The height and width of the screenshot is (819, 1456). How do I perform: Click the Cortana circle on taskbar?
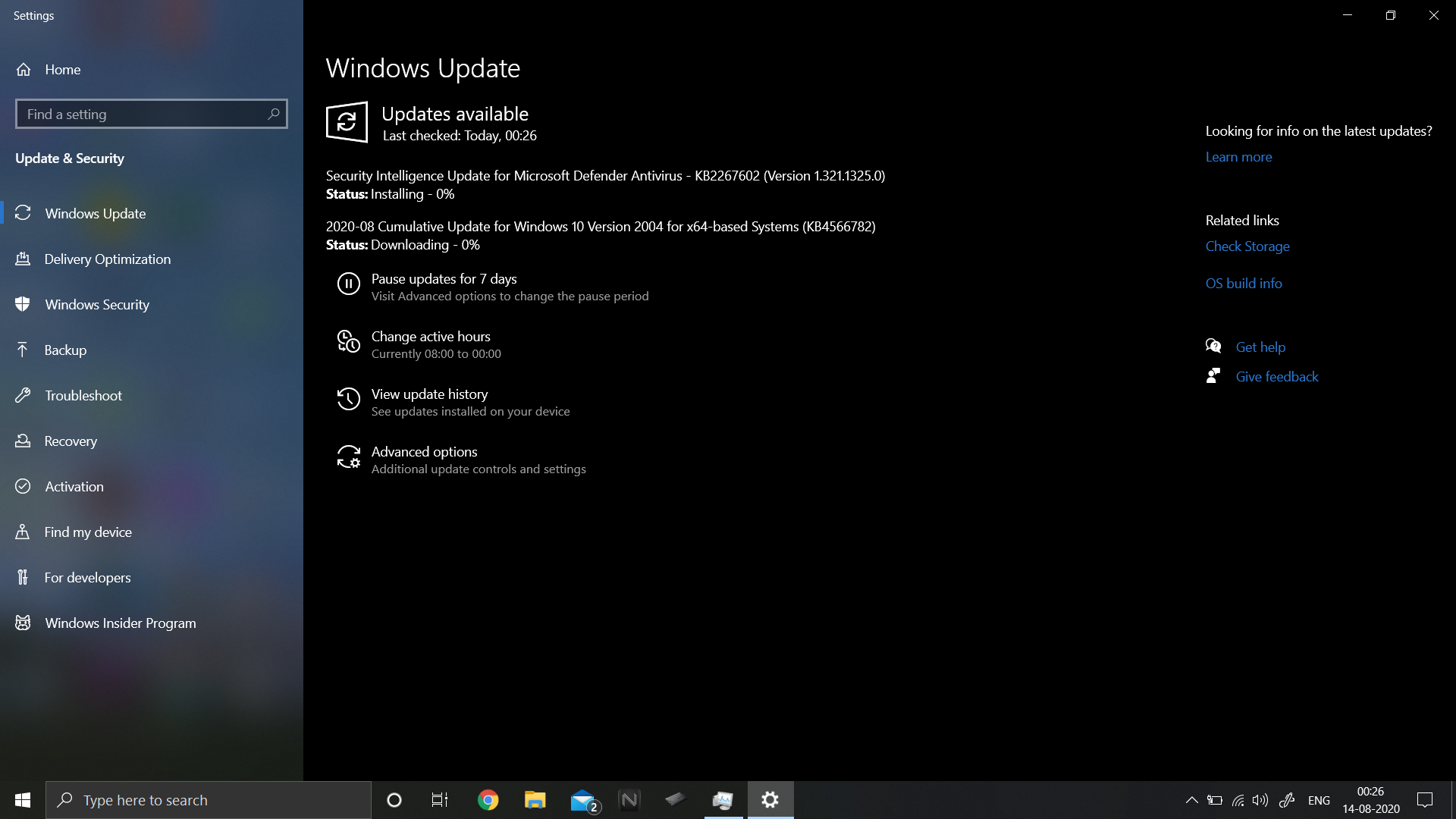tap(394, 800)
